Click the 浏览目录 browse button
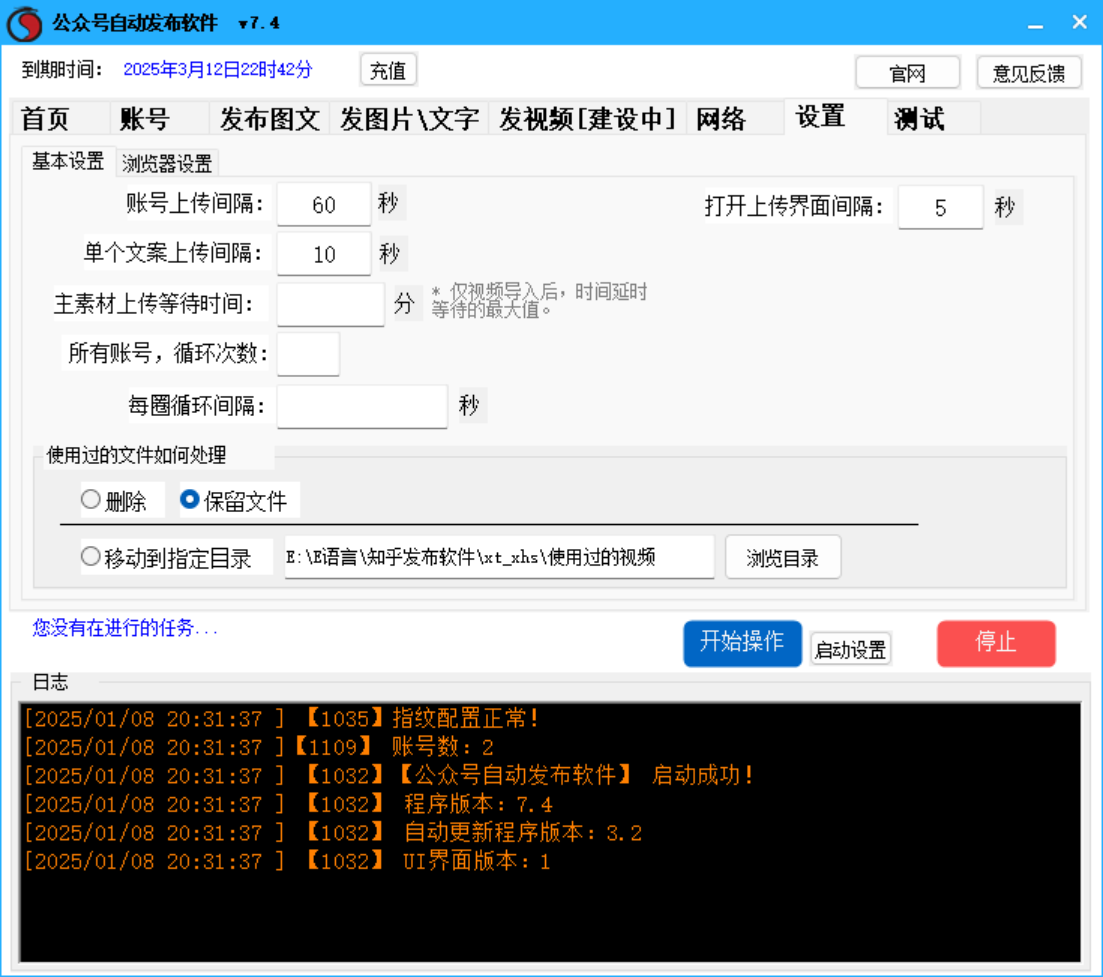This screenshot has height=977, width=1103. (783, 558)
